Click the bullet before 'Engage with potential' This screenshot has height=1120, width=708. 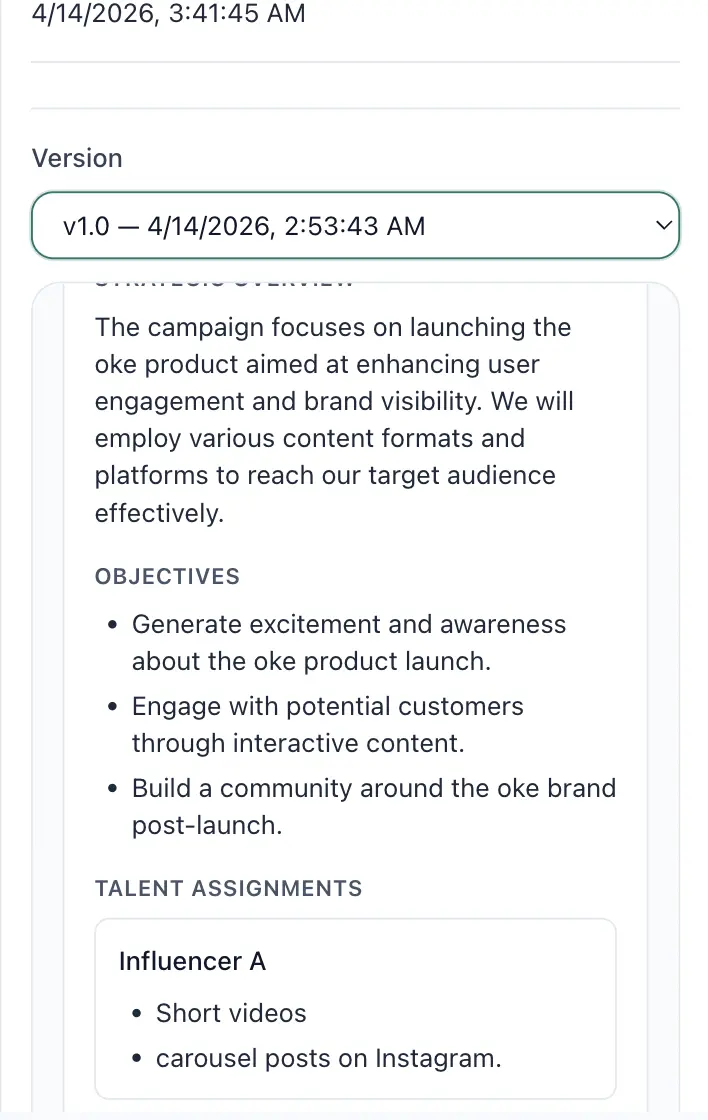114,708
